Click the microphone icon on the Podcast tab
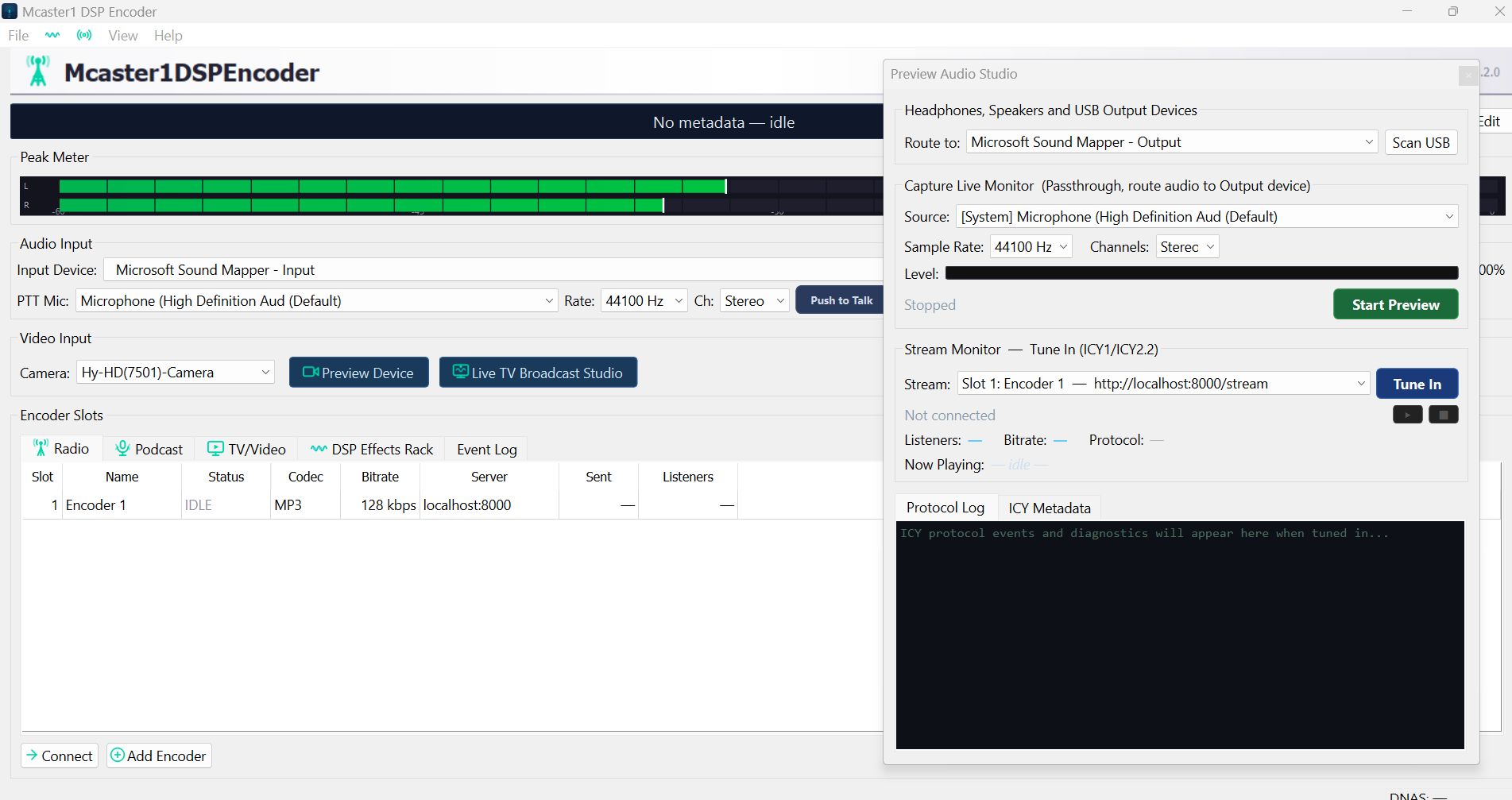This screenshot has width=1512, height=800. click(x=122, y=448)
